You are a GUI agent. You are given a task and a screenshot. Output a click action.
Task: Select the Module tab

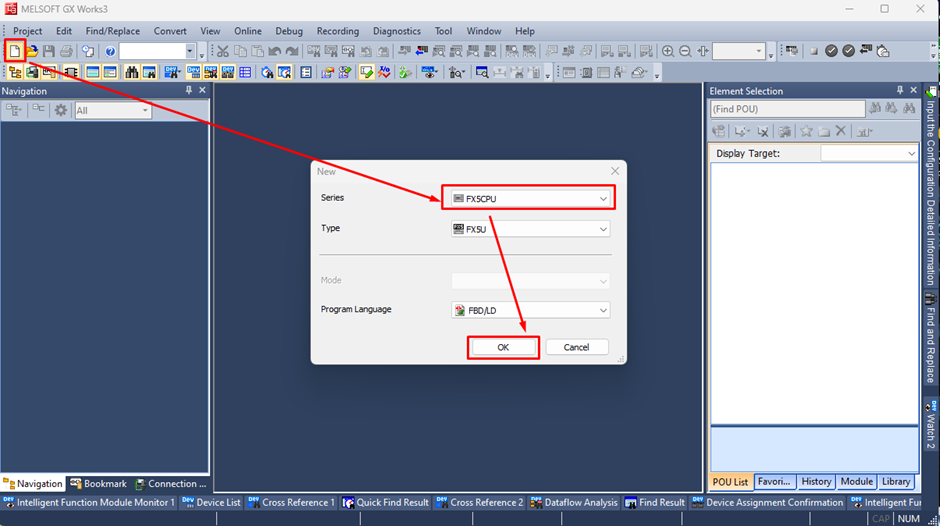pos(857,482)
